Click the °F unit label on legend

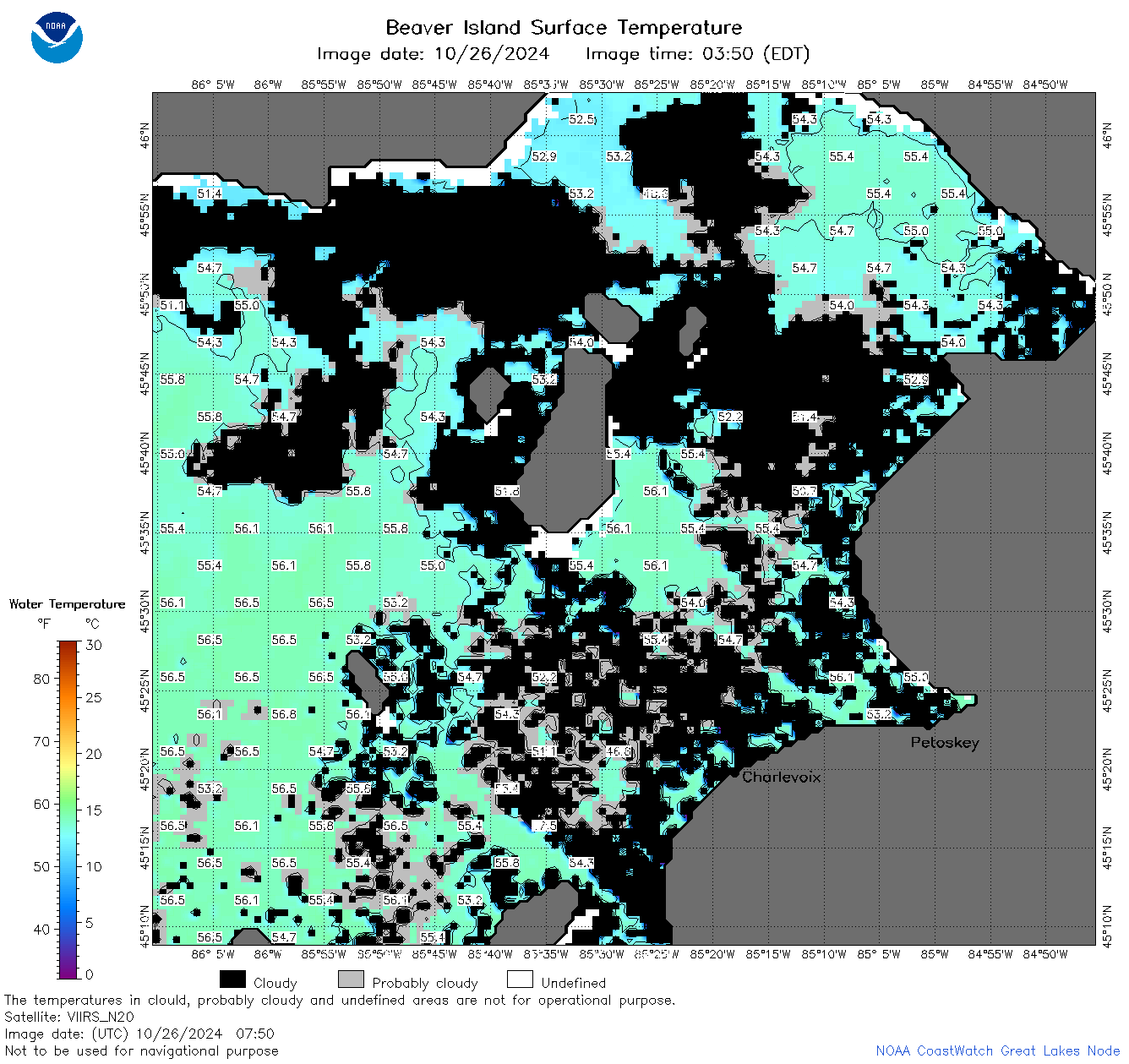coord(44,624)
